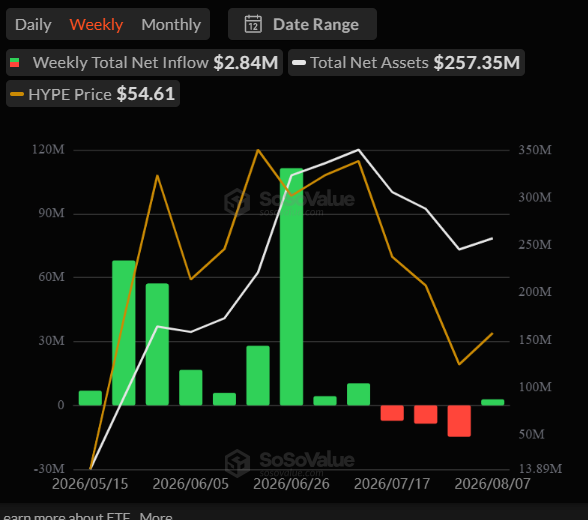
Task: Toggle the HYPE Price legend
Action: click(x=93, y=94)
